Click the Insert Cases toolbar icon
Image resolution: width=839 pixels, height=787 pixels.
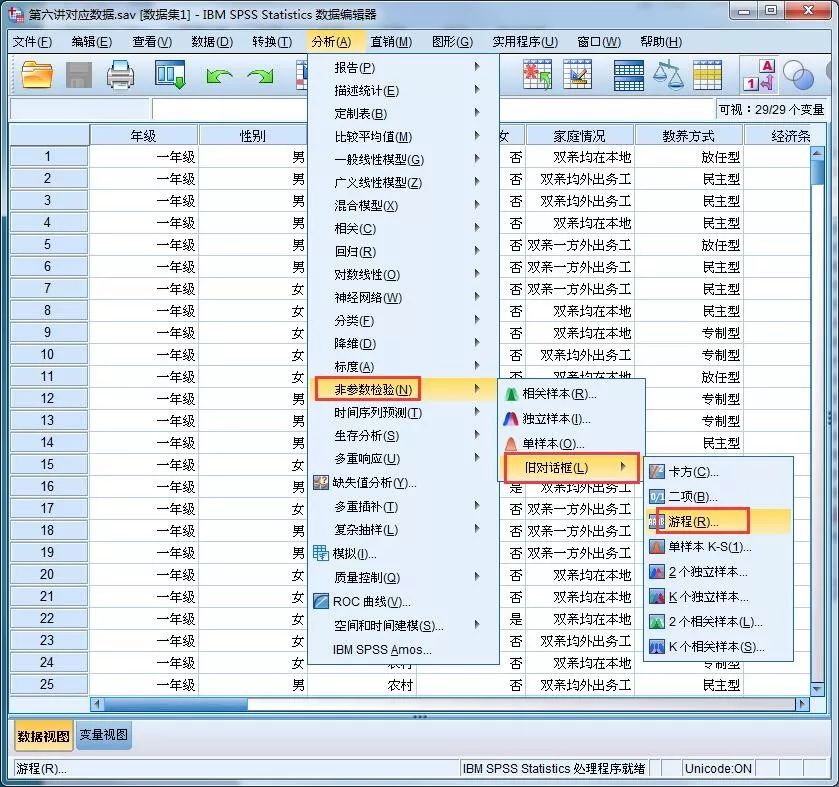pos(537,74)
